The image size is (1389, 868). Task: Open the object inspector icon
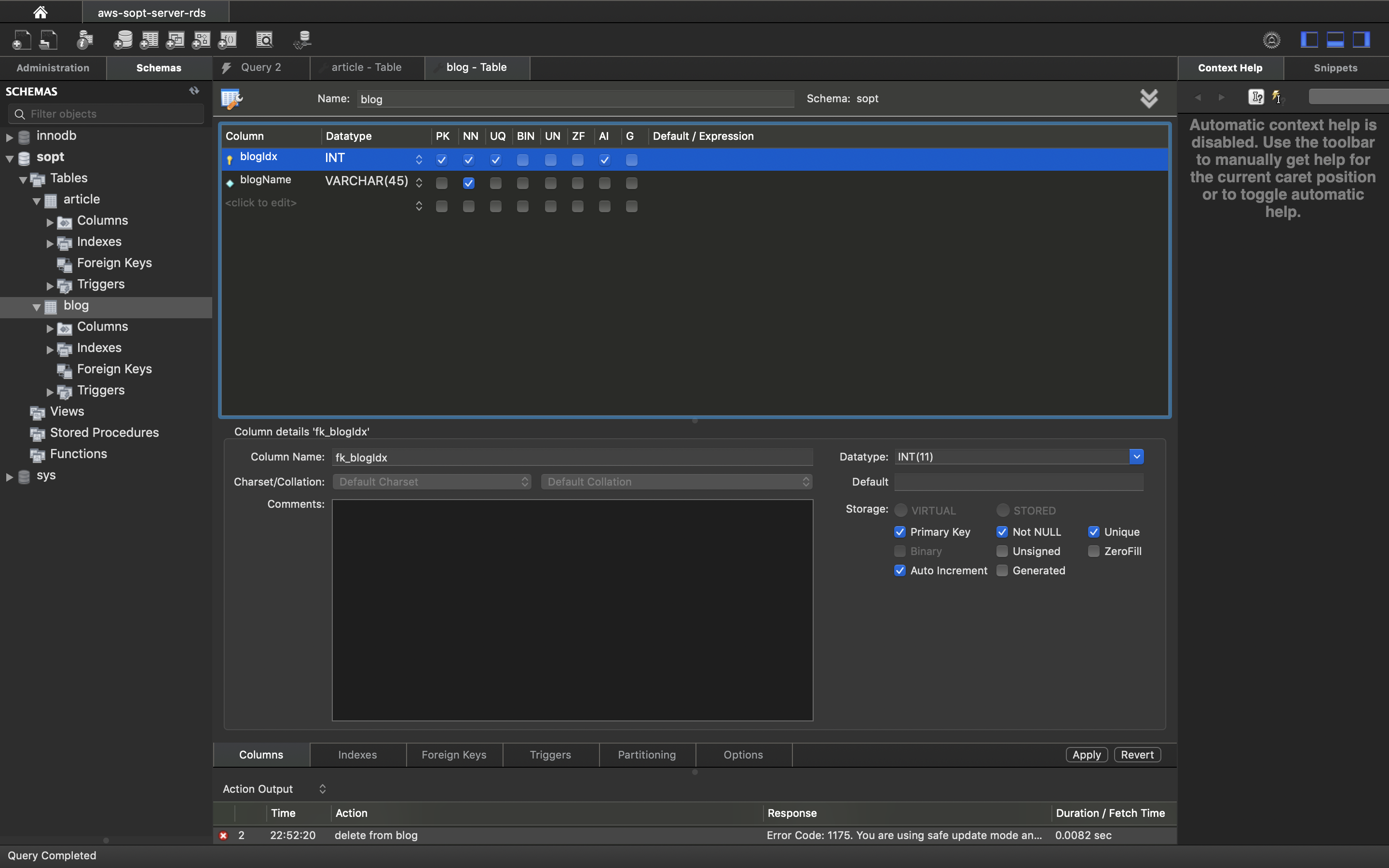pyautogui.click(x=85, y=40)
